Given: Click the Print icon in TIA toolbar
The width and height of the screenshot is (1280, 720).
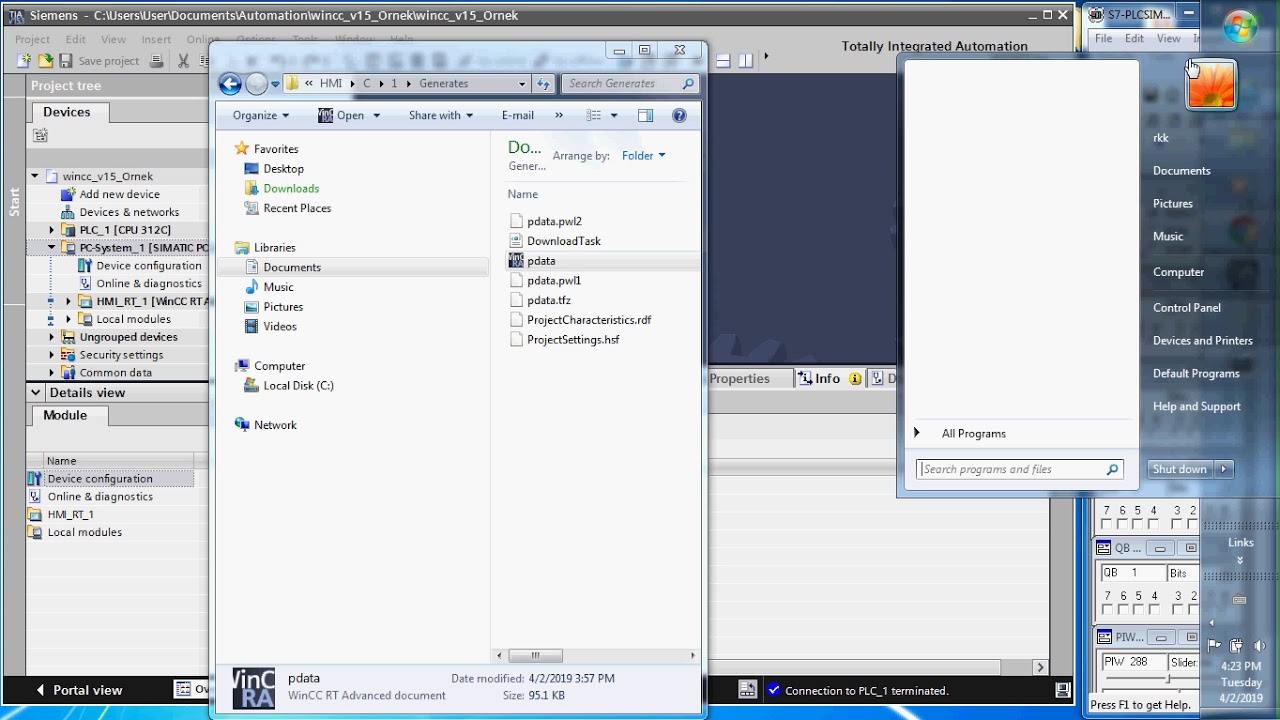Looking at the screenshot, I should (156, 61).
